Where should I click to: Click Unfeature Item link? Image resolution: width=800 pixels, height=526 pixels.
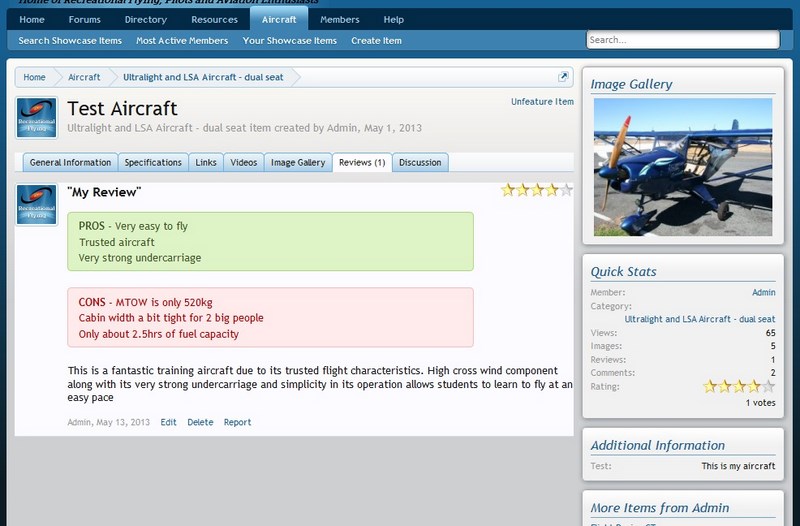[x=542, y=102]
